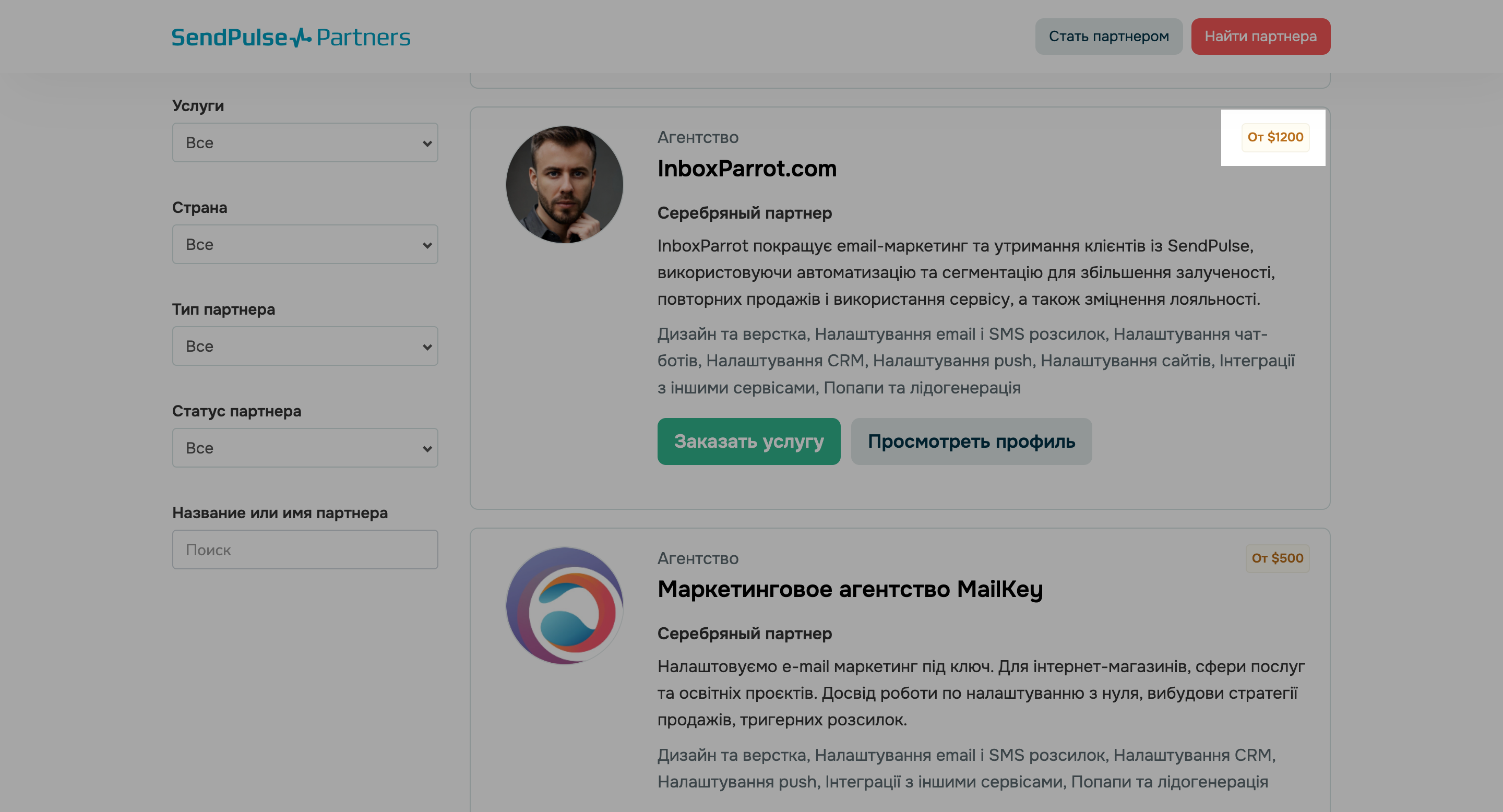1503x812 pixels.
Task: Click MailKey agency logo image
Action: (564, 605)
